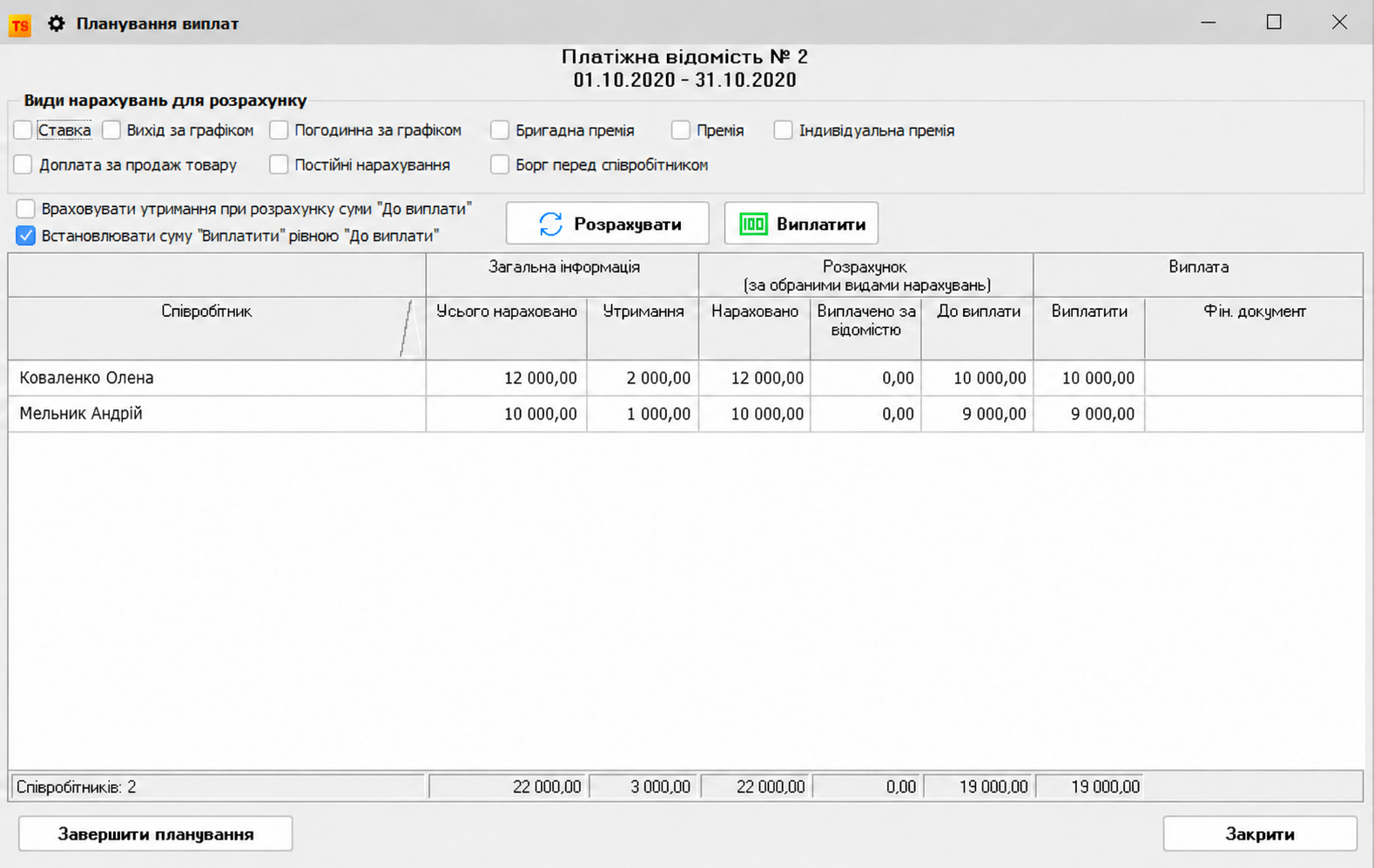
Task: Click the Виплатити button with money icon
Action: 801,224
